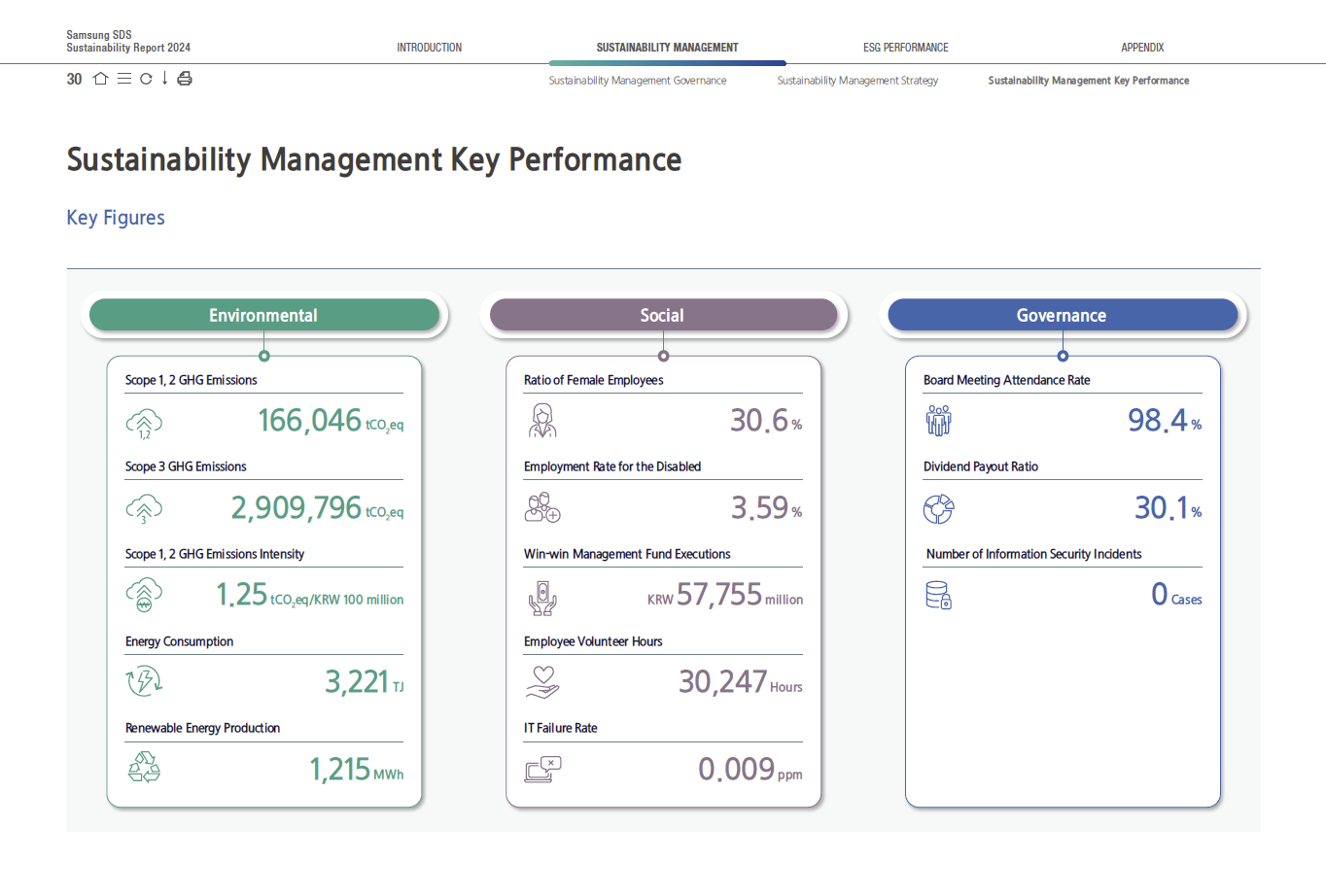Viewport: 1326px width, 896px height.
Task: Click the Dividend Payout Ratio pie icon
Action: pyautogui.click(x=938, y=509)
